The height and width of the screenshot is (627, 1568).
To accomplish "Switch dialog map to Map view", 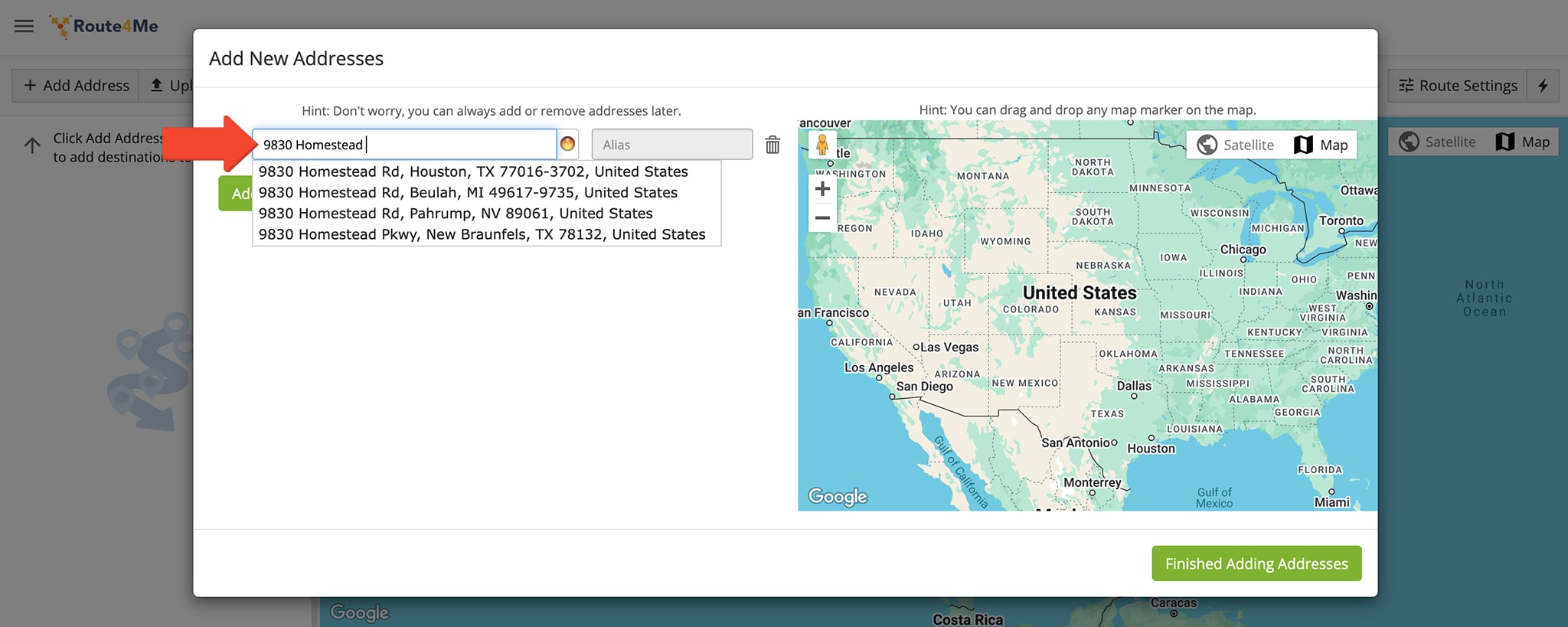I will pos(1321,145).
